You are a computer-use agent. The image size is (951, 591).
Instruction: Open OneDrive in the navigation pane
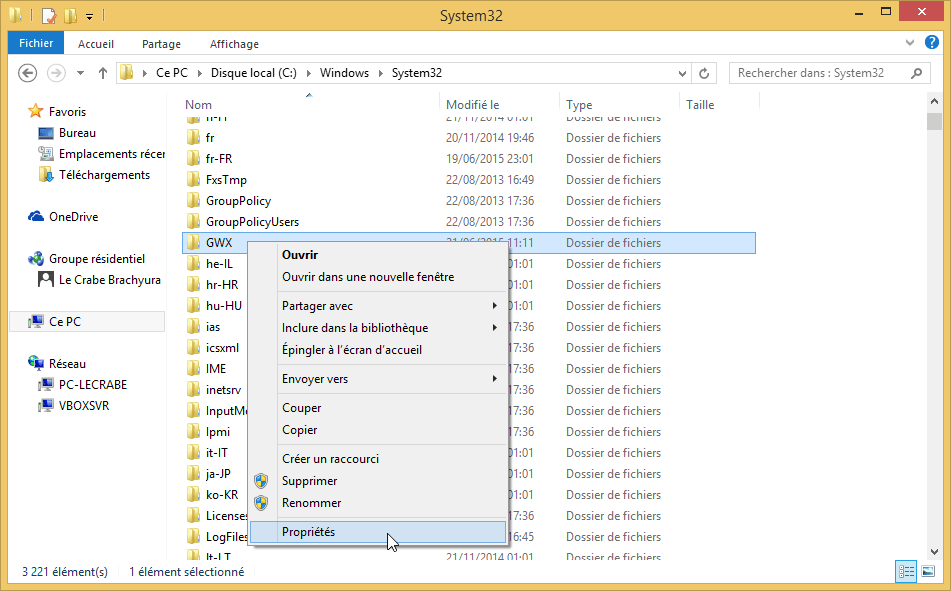[73, 217]
